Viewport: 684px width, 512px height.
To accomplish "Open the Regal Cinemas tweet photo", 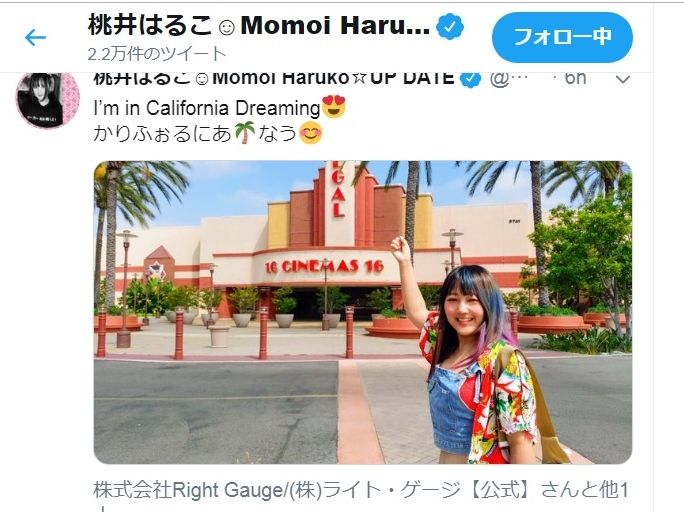I will pos(363,312).
